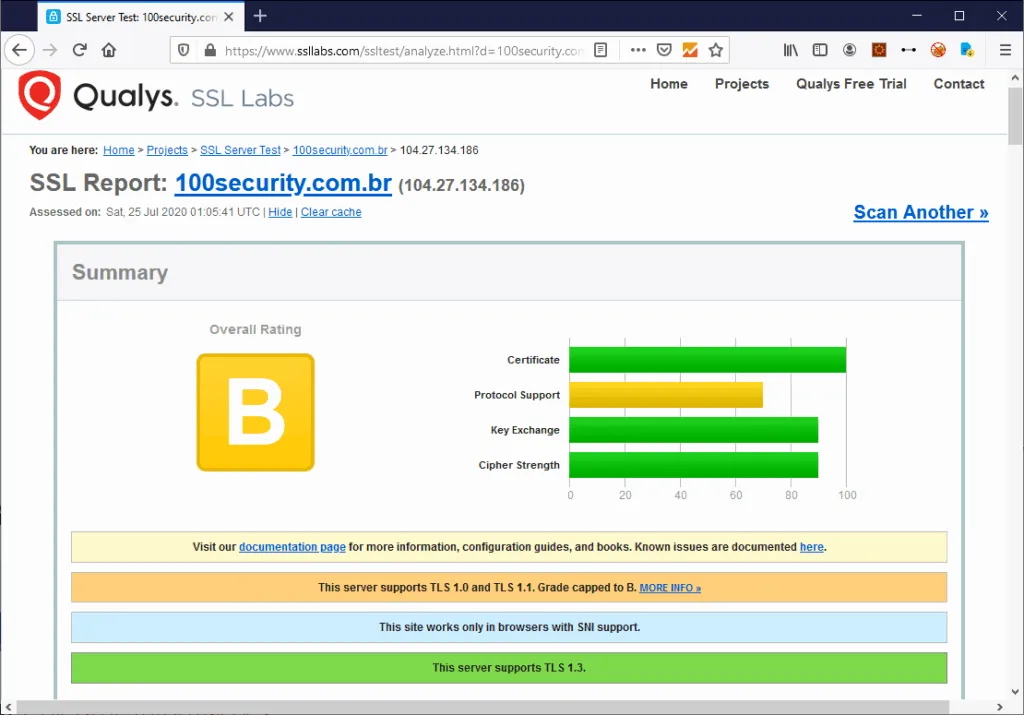Toggle reader view in address bar

[x=600, y=50]
